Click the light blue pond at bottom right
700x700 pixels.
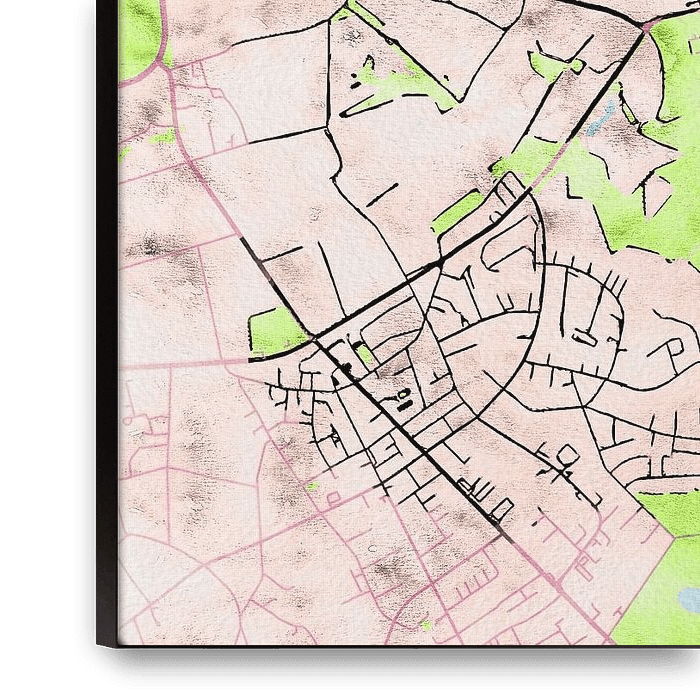pos(690,600)
